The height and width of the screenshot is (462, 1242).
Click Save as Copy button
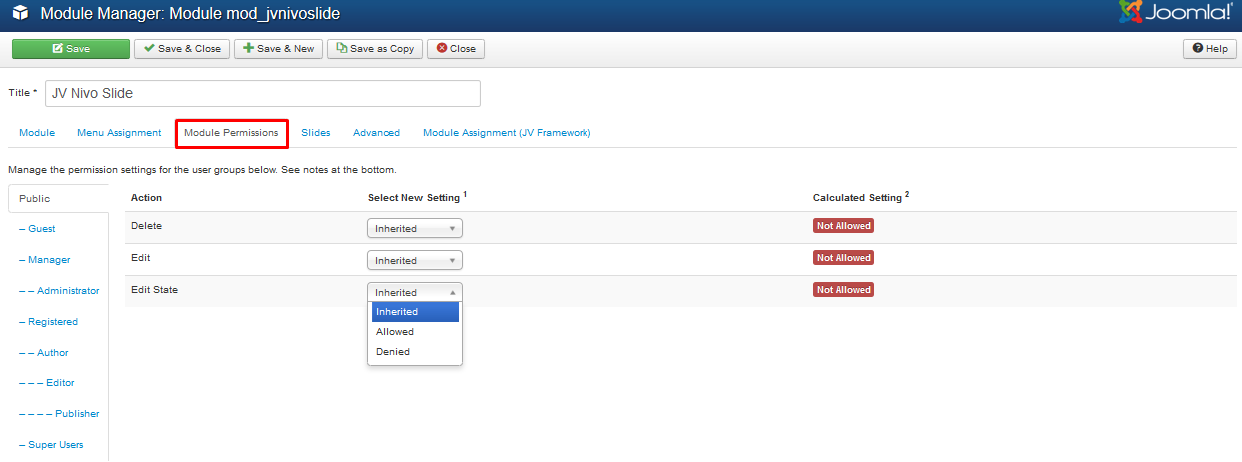375,49
